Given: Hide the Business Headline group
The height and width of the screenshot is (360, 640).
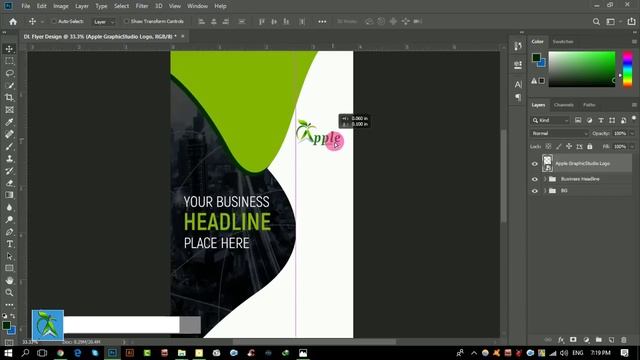Looking at the screenshot, I should [x=535, y=179].
